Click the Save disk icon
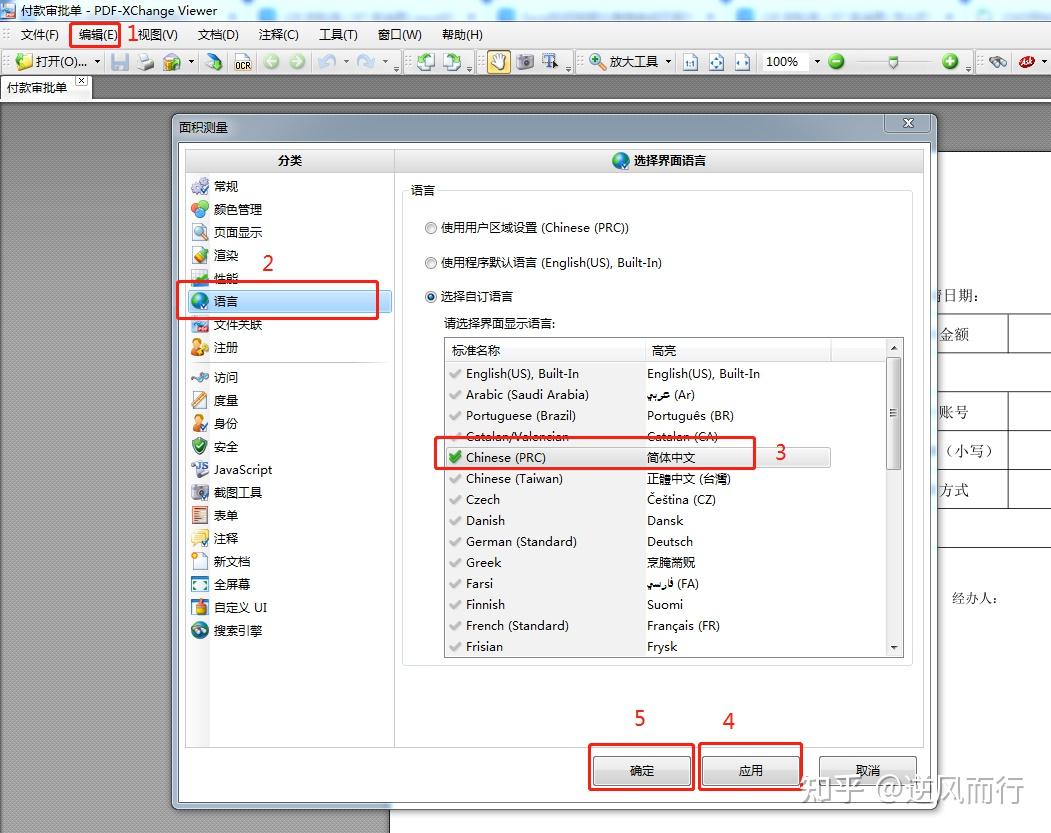This screenshot has height=833, width=1051. (x=119, y=62)
